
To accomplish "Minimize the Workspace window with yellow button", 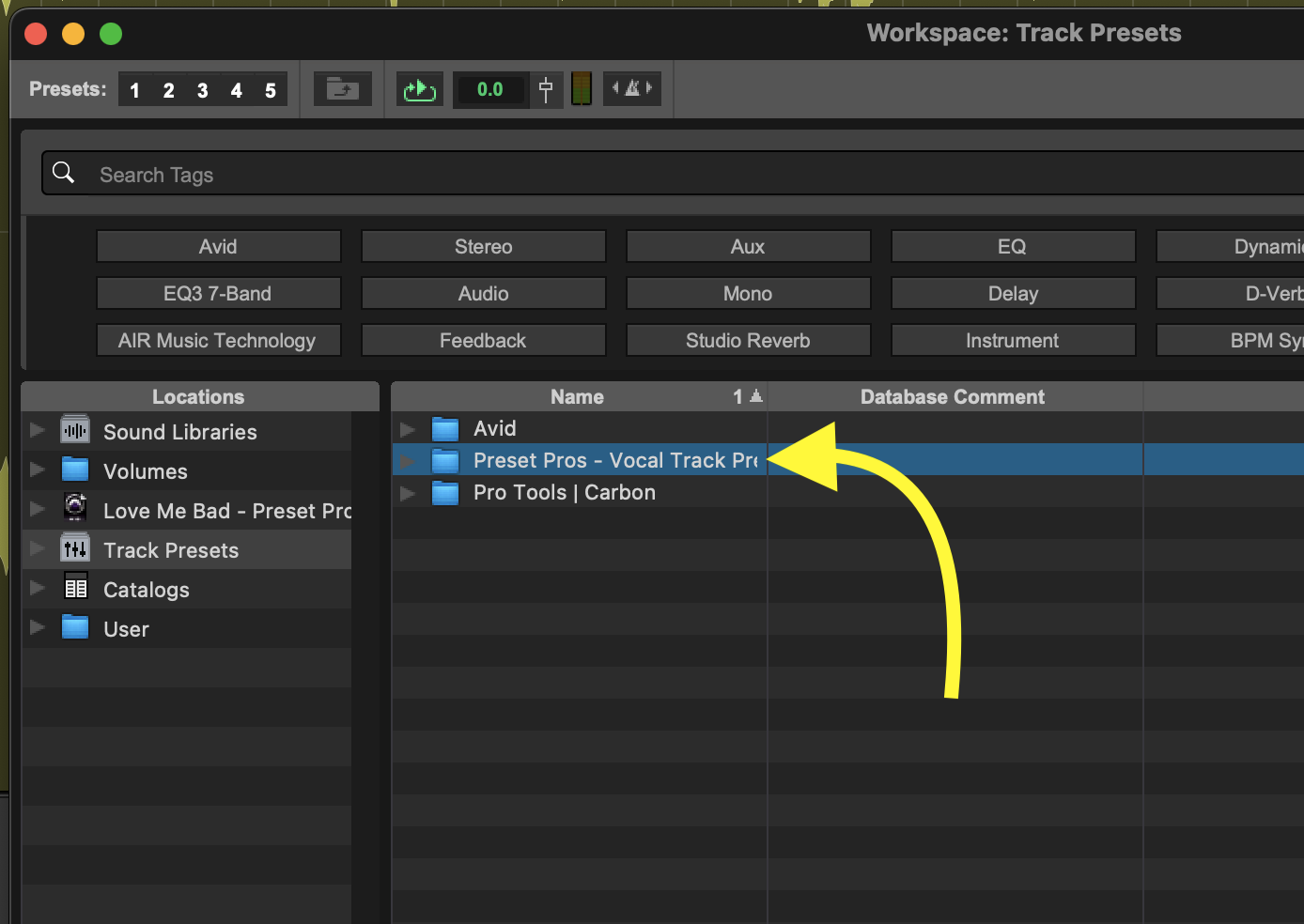I will 73,34.
